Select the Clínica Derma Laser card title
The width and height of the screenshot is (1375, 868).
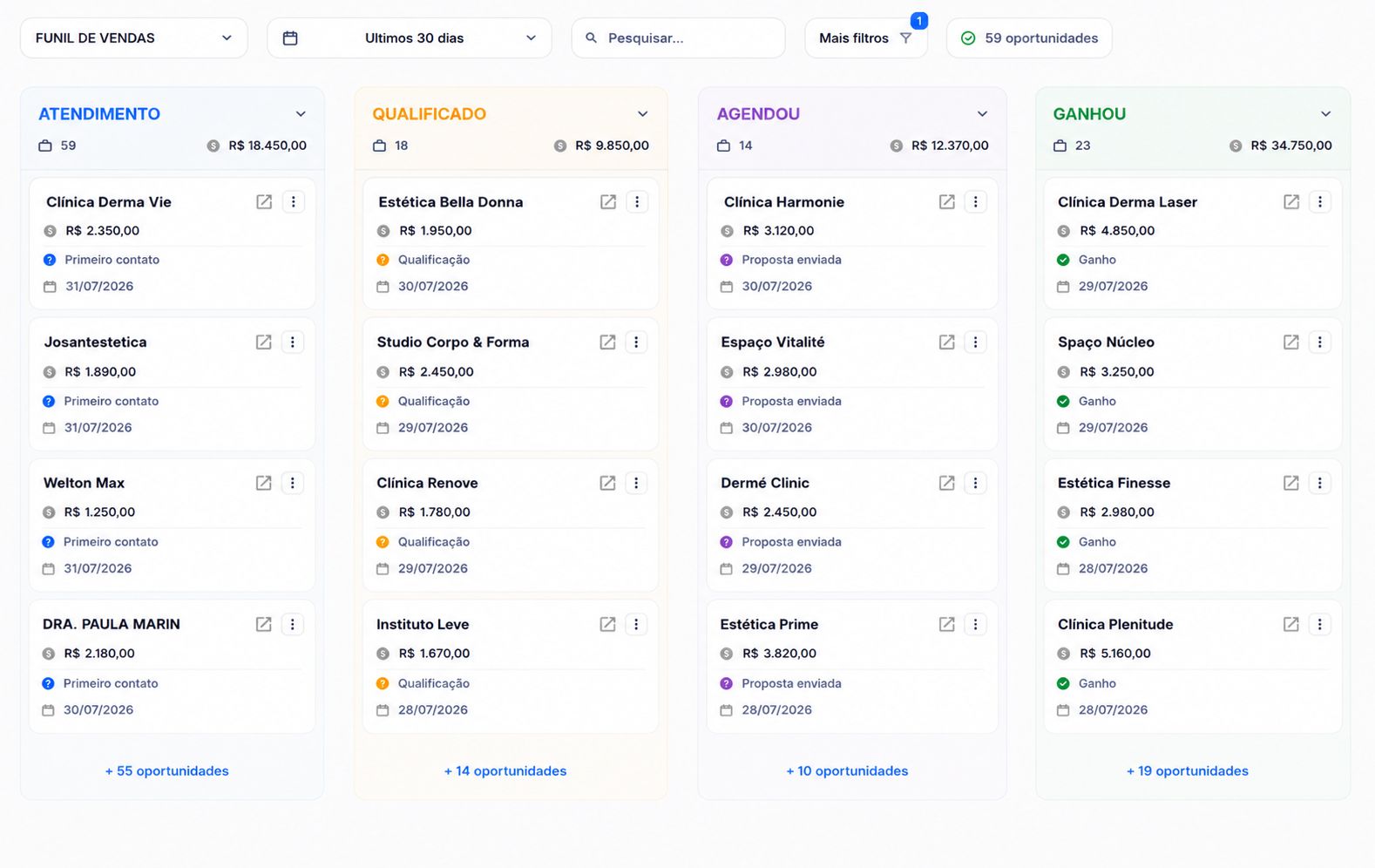pyautogui.click(x=1128, y=202)
